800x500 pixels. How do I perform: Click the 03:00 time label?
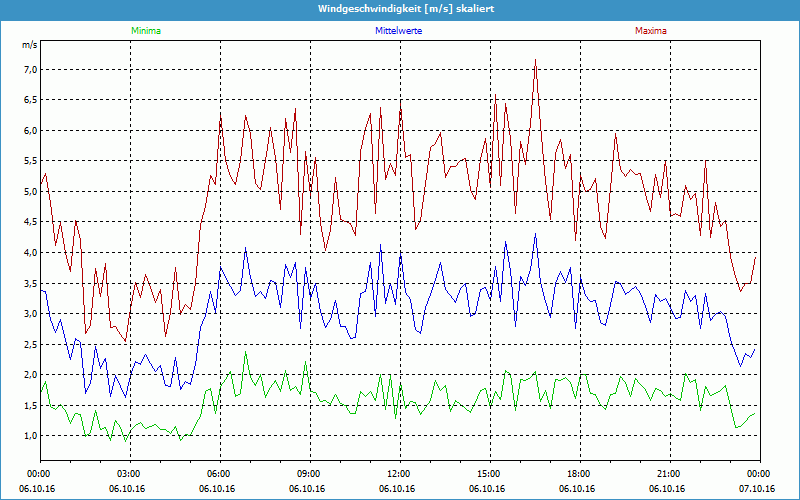pos(131,474)
